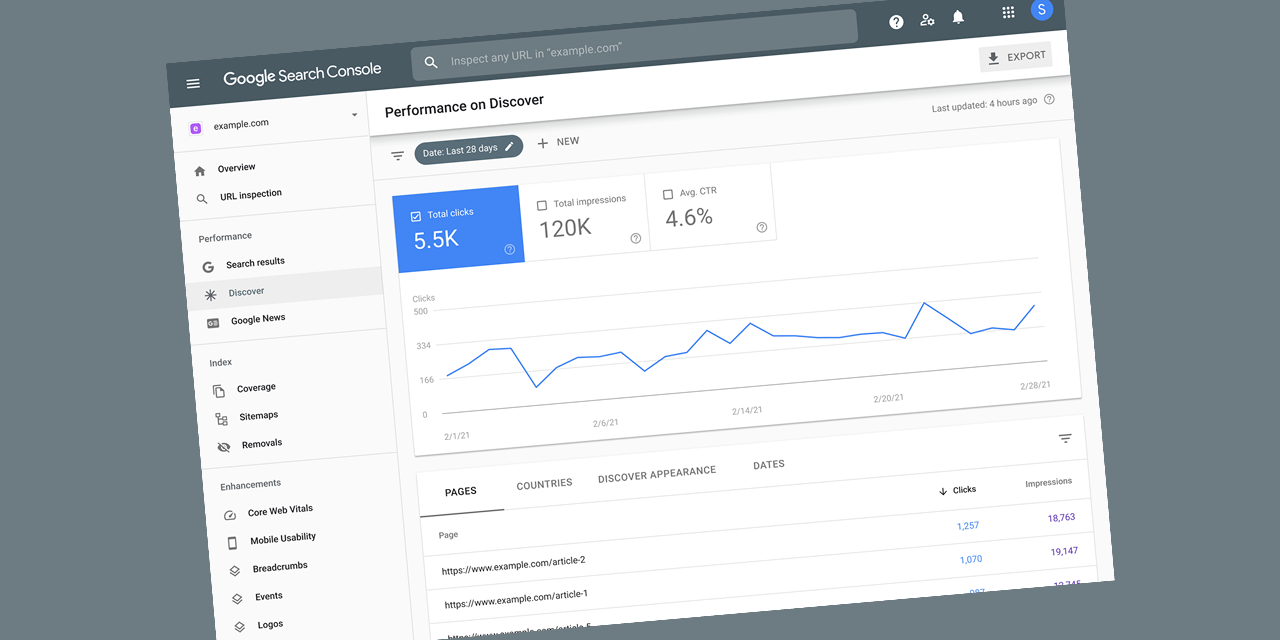
Task: Click the Google G Search results icon
Action: coord(208,267)
